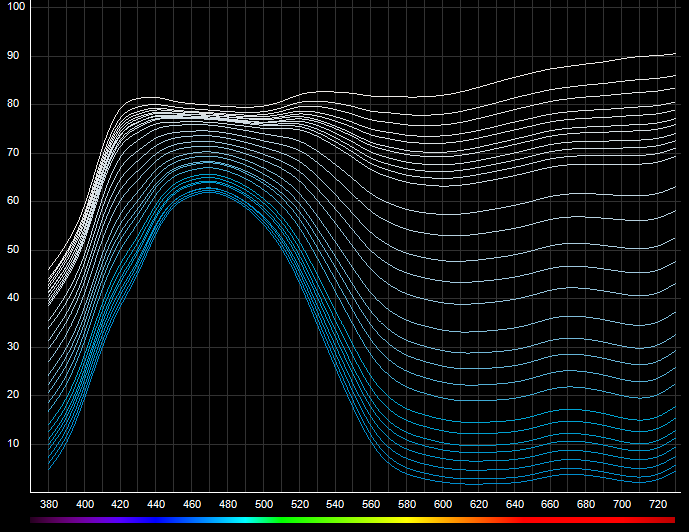689x532 pixels.
Task: Click the 100 value on y-axis
Action: [x=15, y=7]
